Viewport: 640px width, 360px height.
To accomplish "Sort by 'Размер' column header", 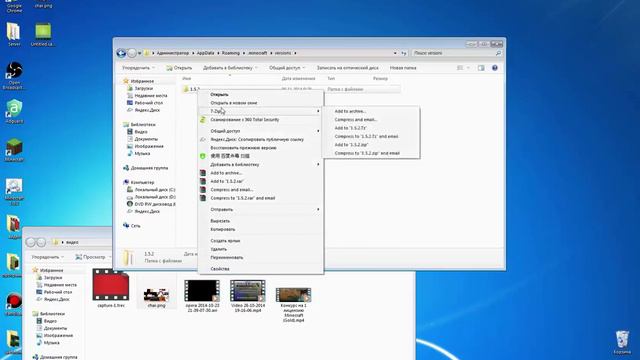I will (380, 78).
